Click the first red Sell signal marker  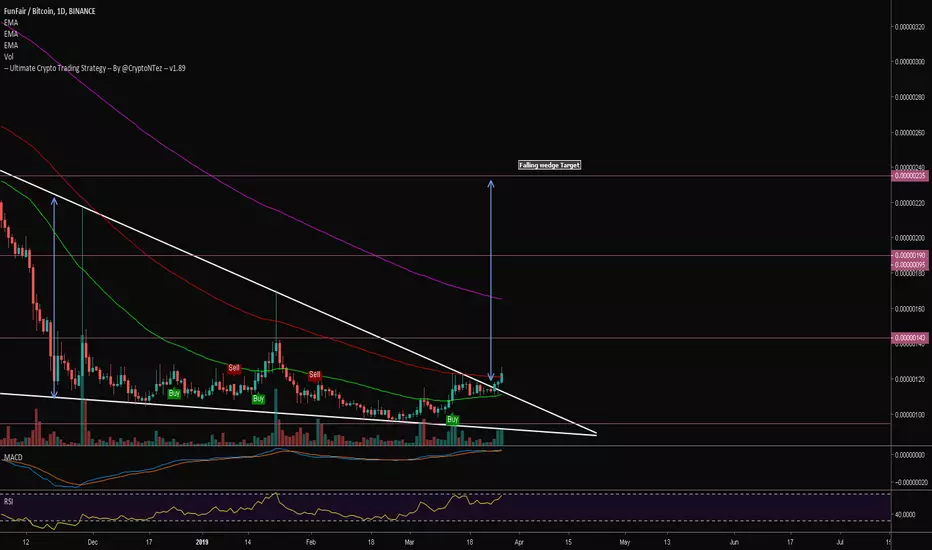(234, 368)
